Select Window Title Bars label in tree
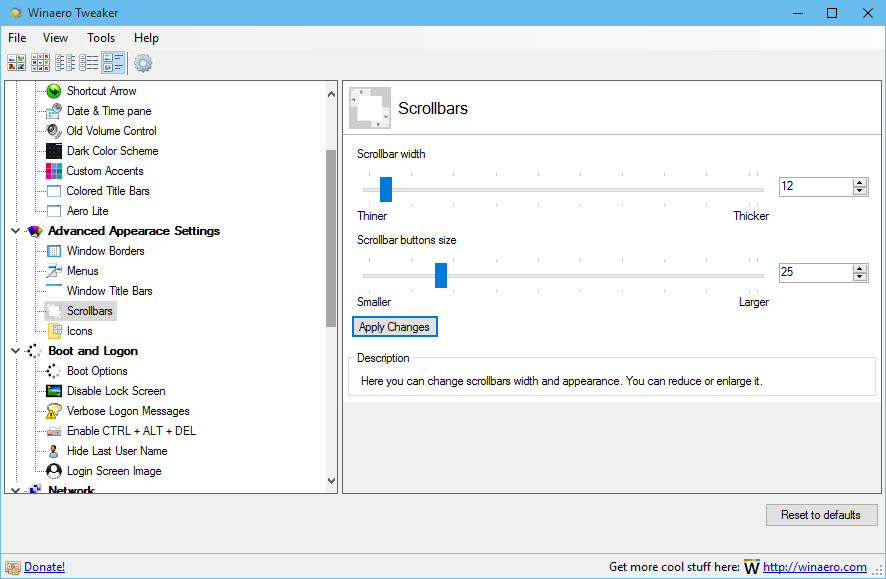Viewport: 886px width, 579px height. click(x=110, y=291)
